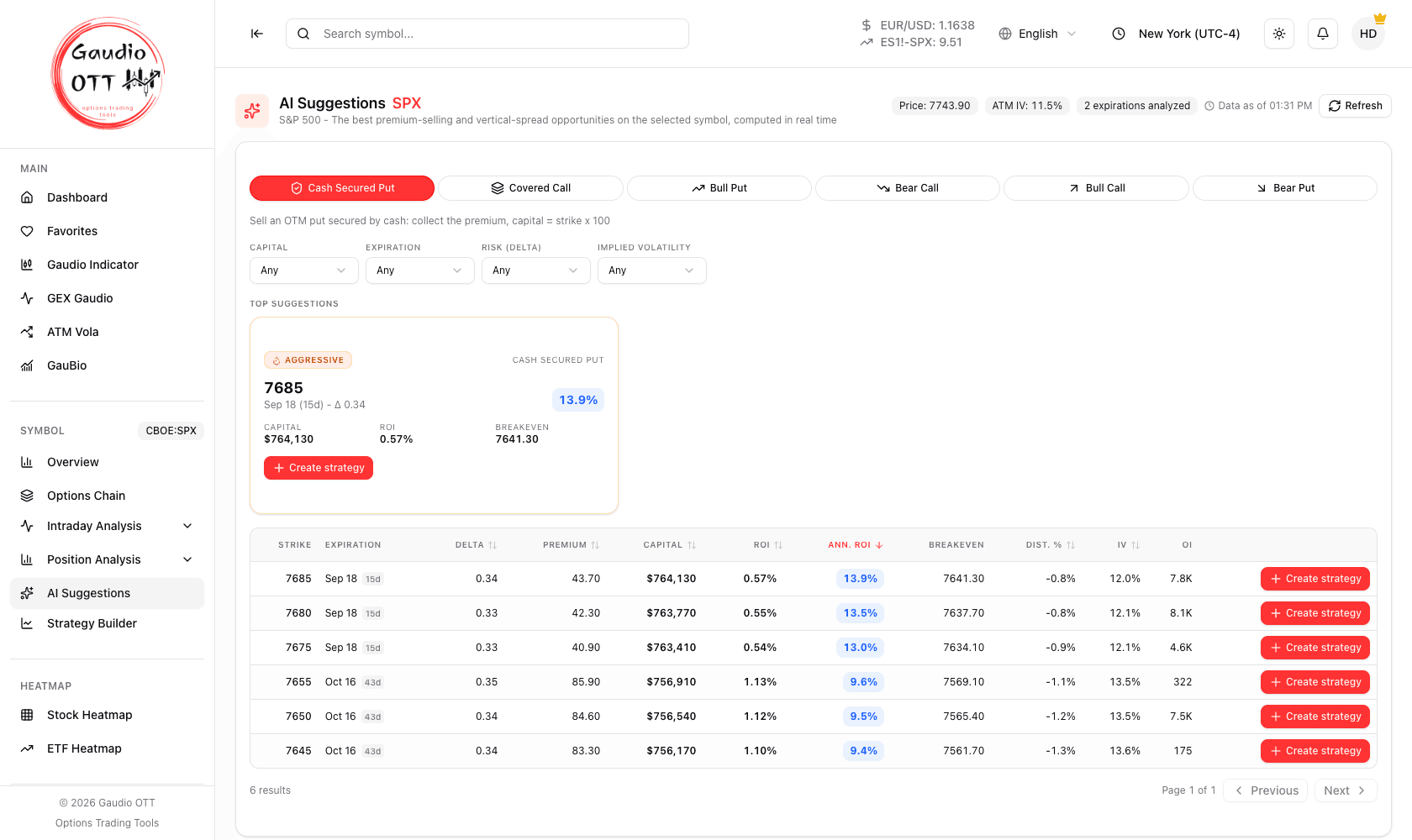The width and height of the screenshot is (1412, 840).
Task: Create strategy for strike 7680 row
Action: 1315,613
